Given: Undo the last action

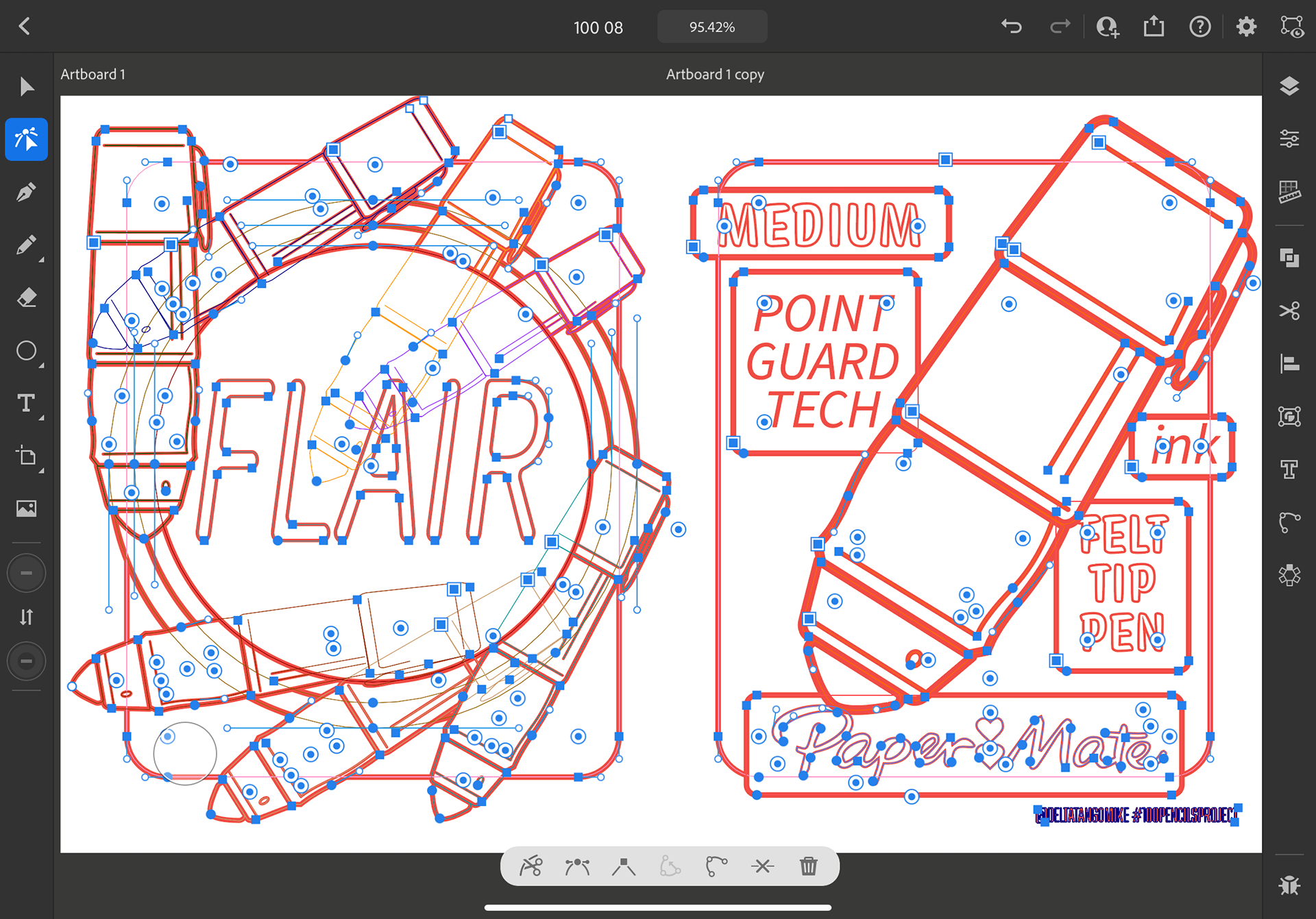Looking at the screenshot, I should [x=1012, y=27].
